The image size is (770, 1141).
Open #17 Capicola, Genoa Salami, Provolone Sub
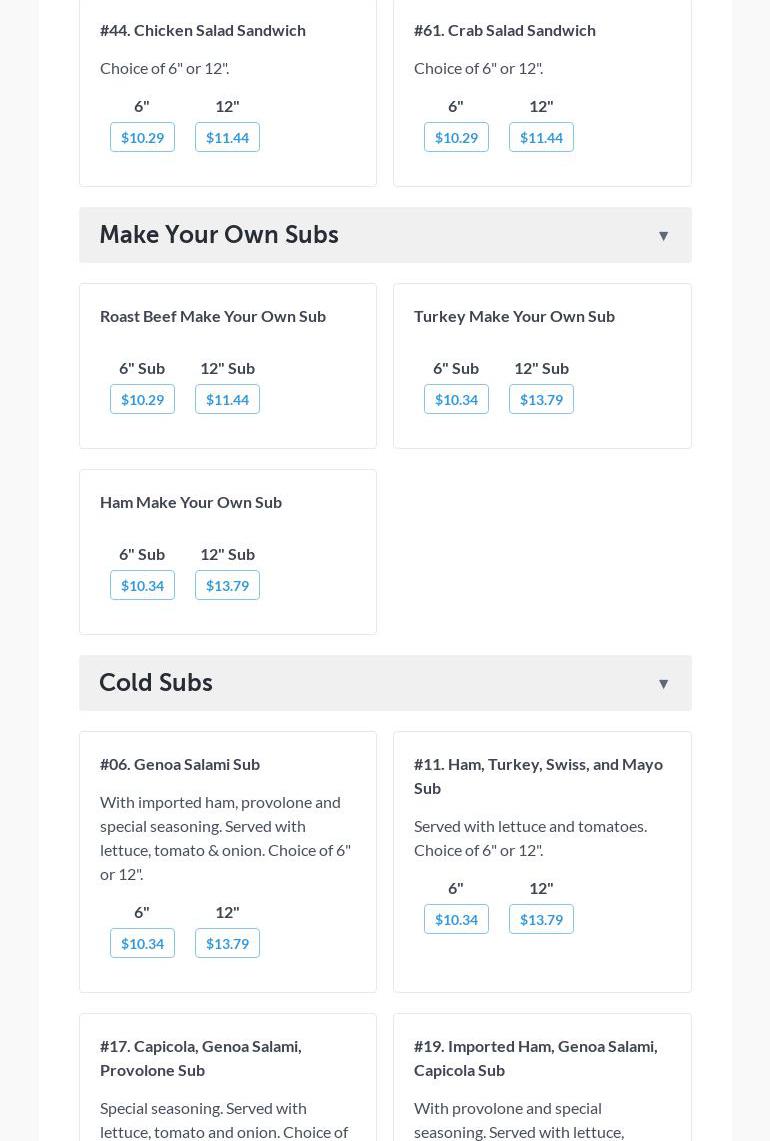point(201,1057)
